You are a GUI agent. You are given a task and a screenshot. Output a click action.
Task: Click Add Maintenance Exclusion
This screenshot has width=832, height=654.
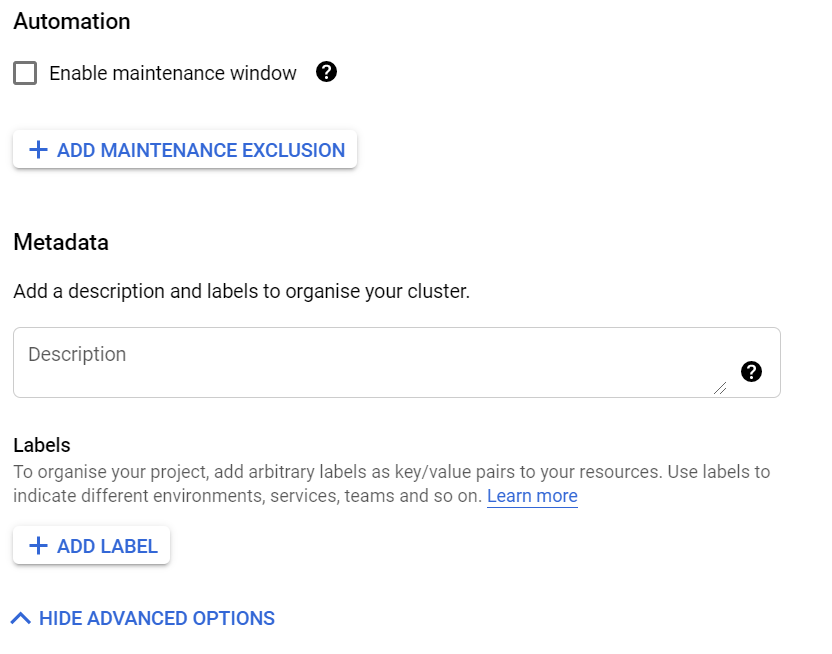[184, 149]
